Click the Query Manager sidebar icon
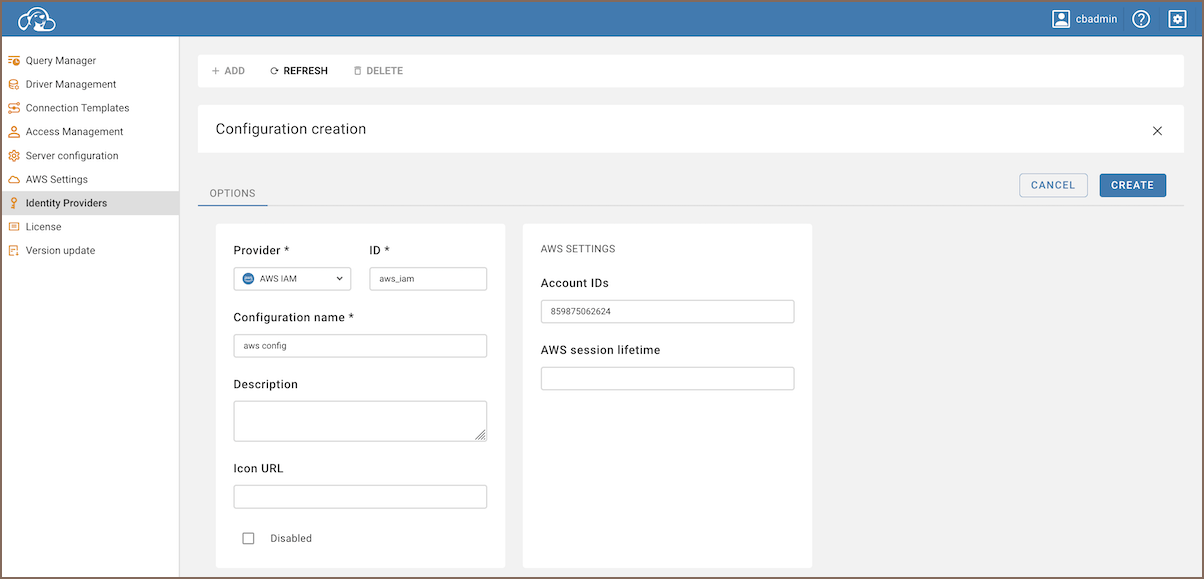This screenshot has height=579, width=1204. coord(14,61)
